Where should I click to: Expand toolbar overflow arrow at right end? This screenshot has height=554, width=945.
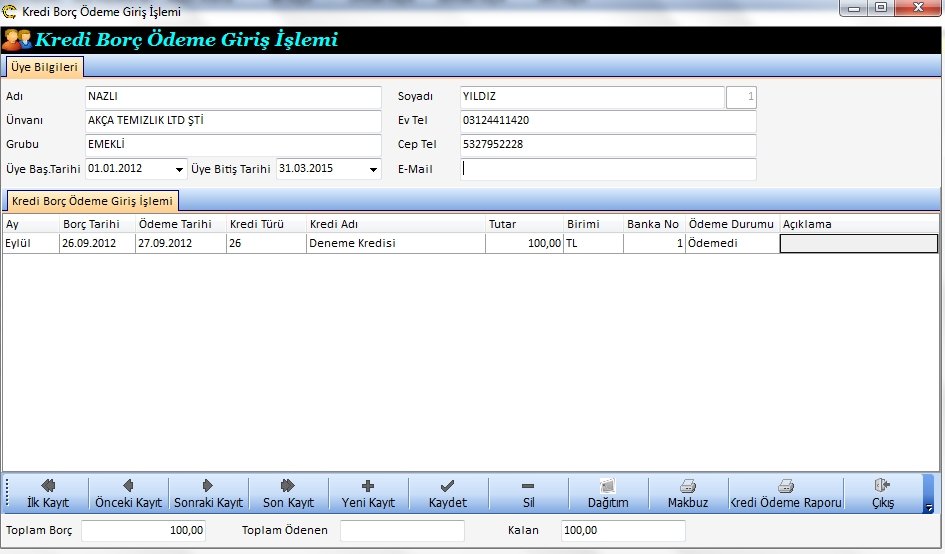[929, 508]
